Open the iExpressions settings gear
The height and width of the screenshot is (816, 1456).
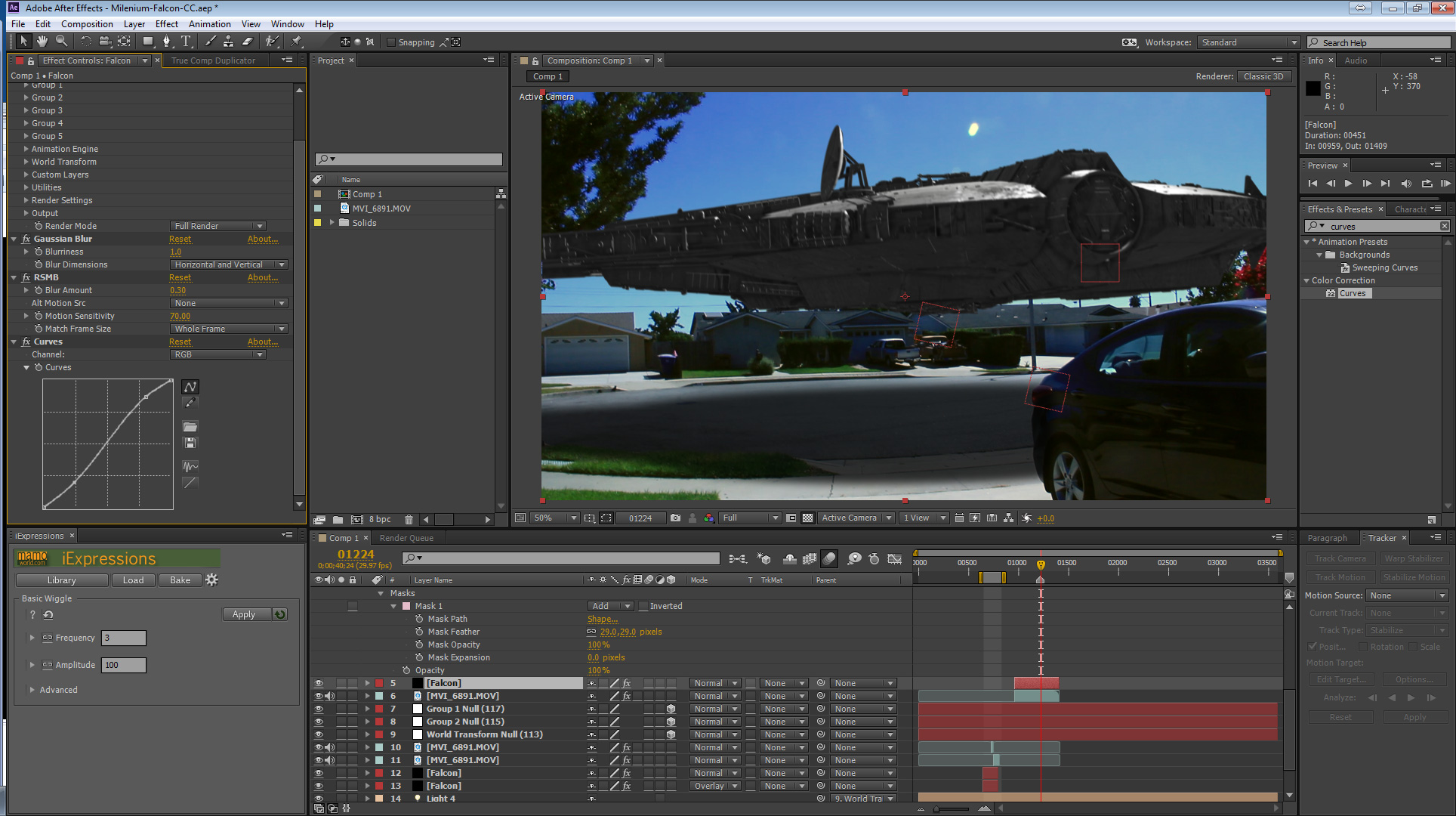(x=212, y=580)
